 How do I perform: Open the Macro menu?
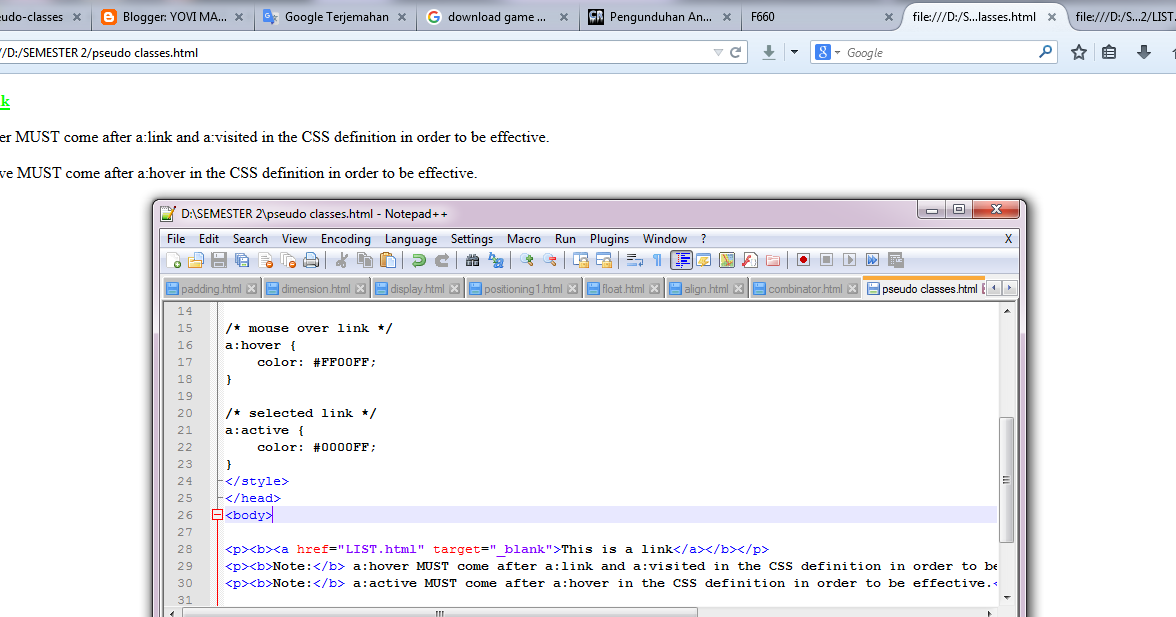tap(524, 238)
